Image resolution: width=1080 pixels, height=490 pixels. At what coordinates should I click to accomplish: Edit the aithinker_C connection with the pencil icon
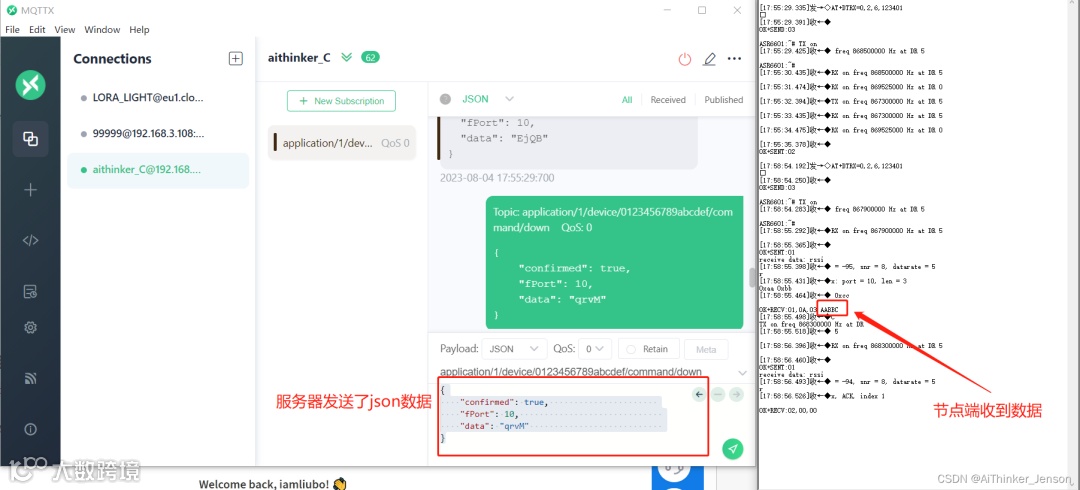(709, 59)
